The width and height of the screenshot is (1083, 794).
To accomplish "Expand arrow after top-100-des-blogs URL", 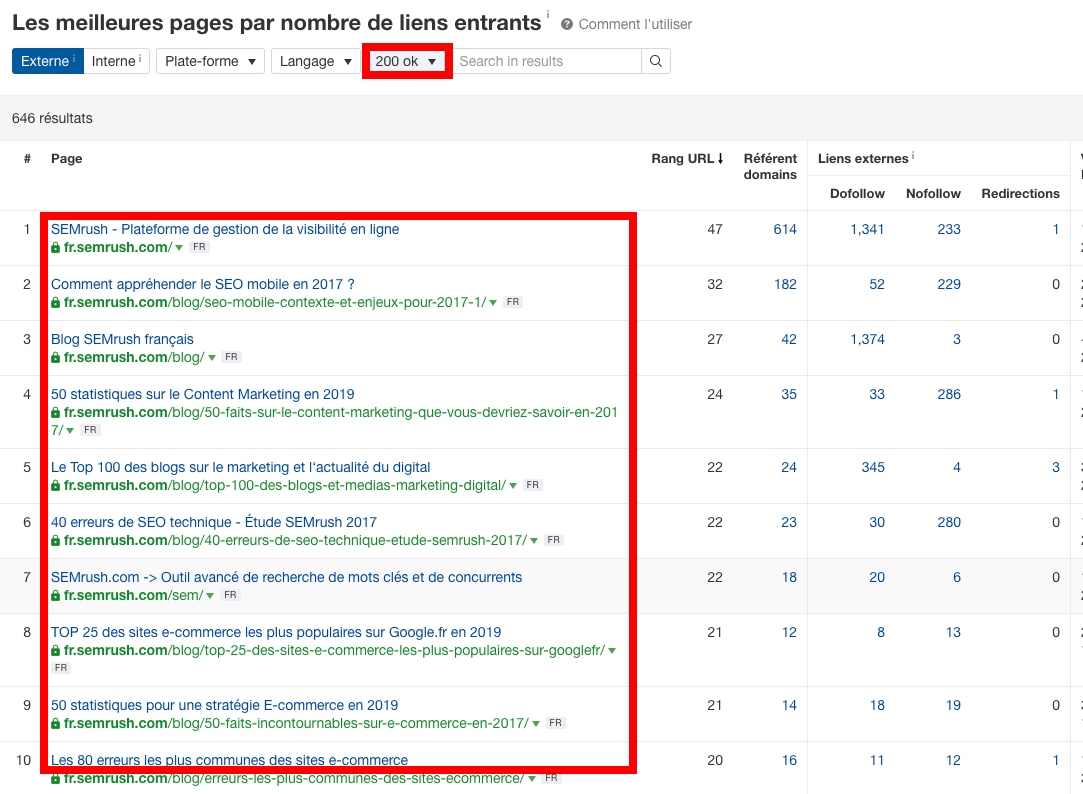I will (x=513, y=486).
